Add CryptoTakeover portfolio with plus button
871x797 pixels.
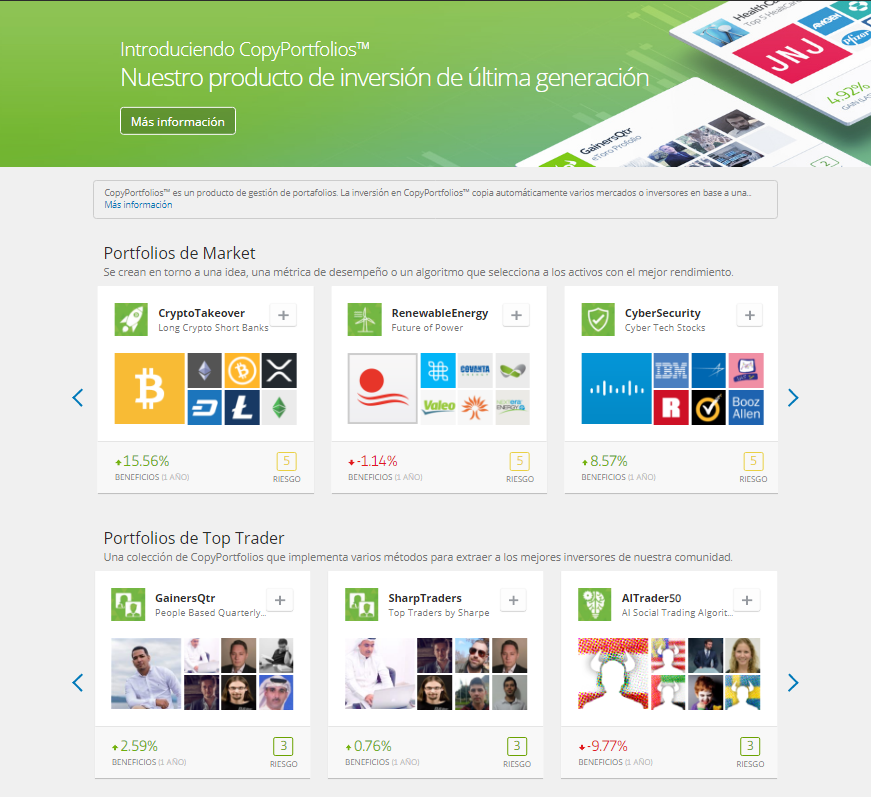point(283,315)
